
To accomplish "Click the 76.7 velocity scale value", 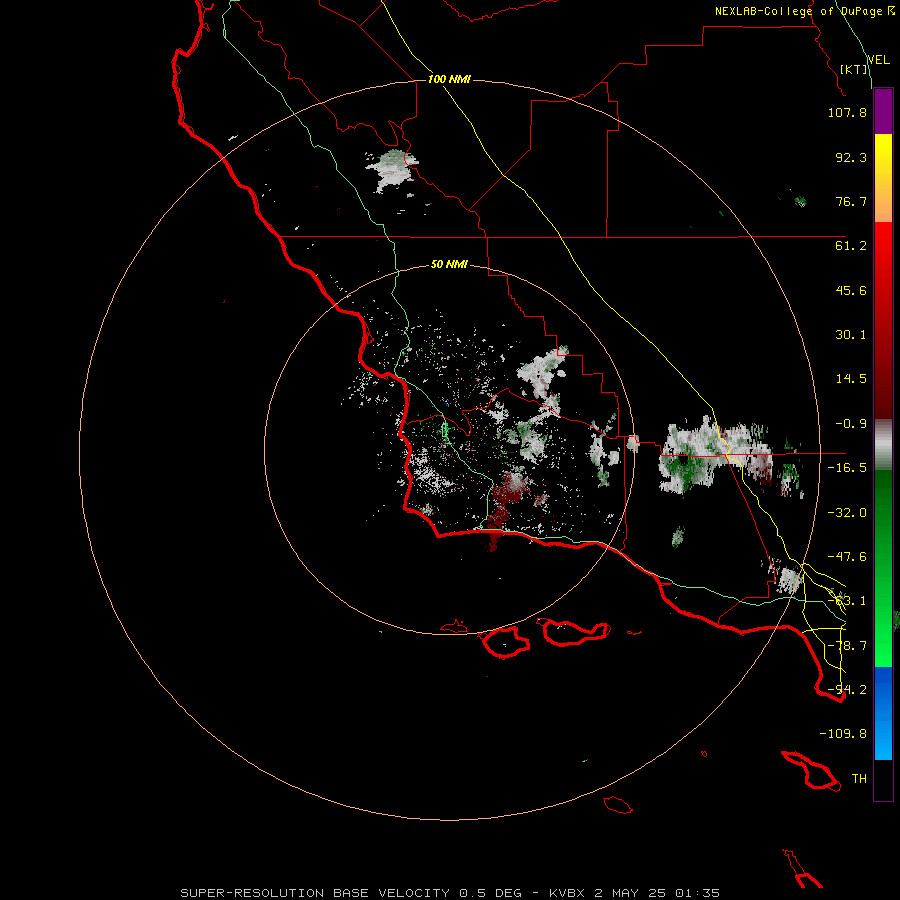I will click(x=851, y=201).
